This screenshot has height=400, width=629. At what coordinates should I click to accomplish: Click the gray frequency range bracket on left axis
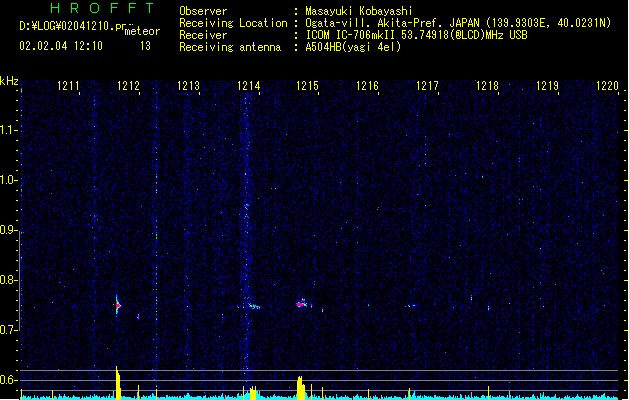pos(19,280)
